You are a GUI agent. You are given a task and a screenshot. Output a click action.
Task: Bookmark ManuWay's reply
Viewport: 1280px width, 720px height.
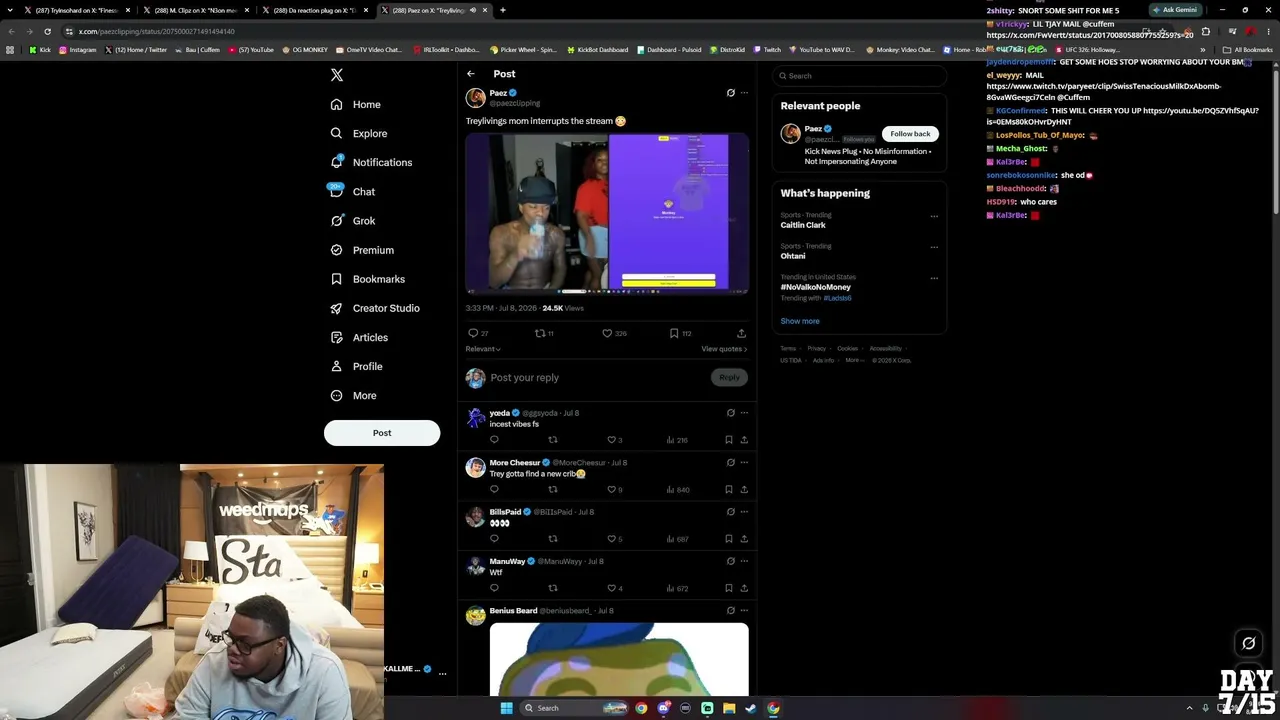tap(729, 588)
